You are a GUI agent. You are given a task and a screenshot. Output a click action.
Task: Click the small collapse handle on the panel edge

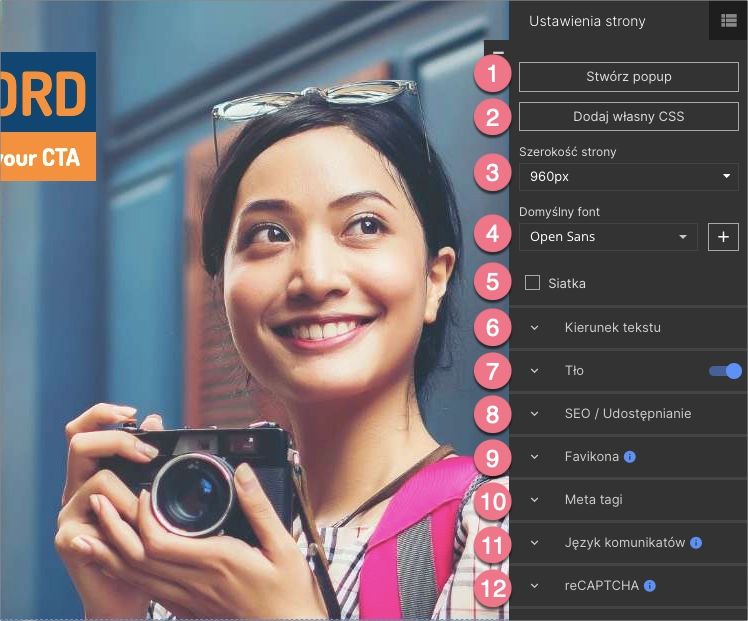pos(499,51)
